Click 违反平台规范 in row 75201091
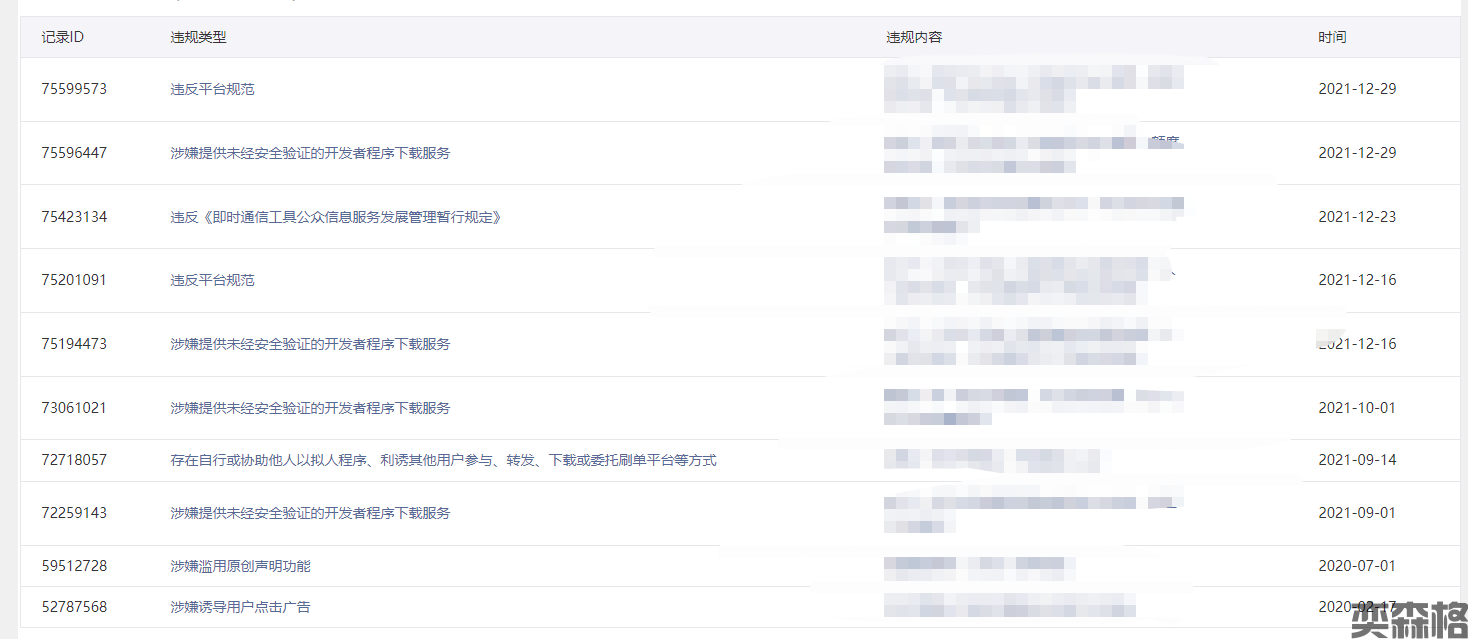Viewport: 1468px width, 639px height. tap(212, 280)
